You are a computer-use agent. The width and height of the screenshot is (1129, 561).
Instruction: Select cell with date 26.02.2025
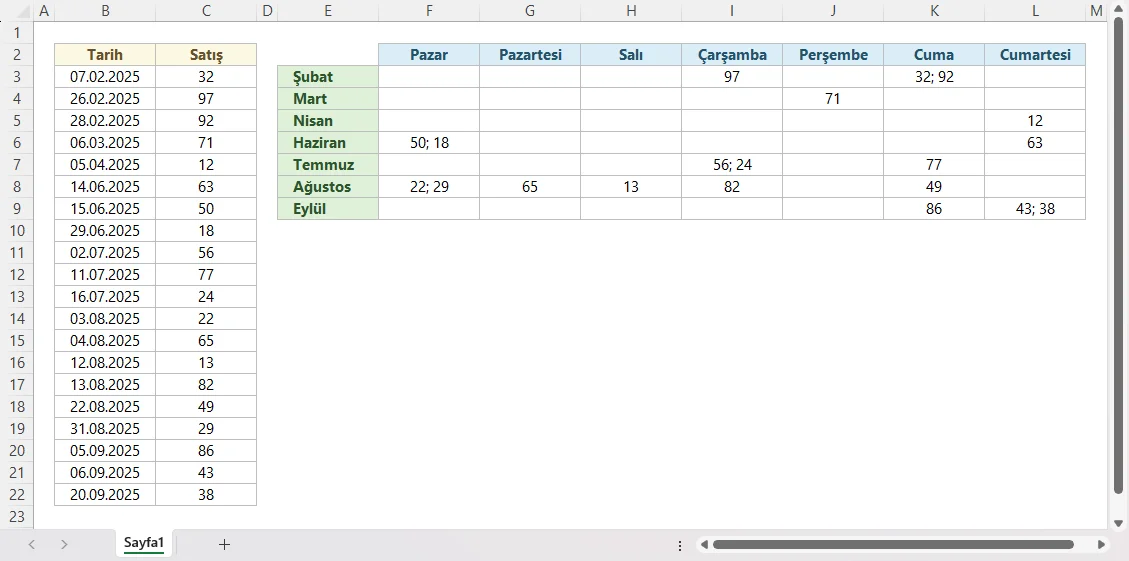point(105,99)
